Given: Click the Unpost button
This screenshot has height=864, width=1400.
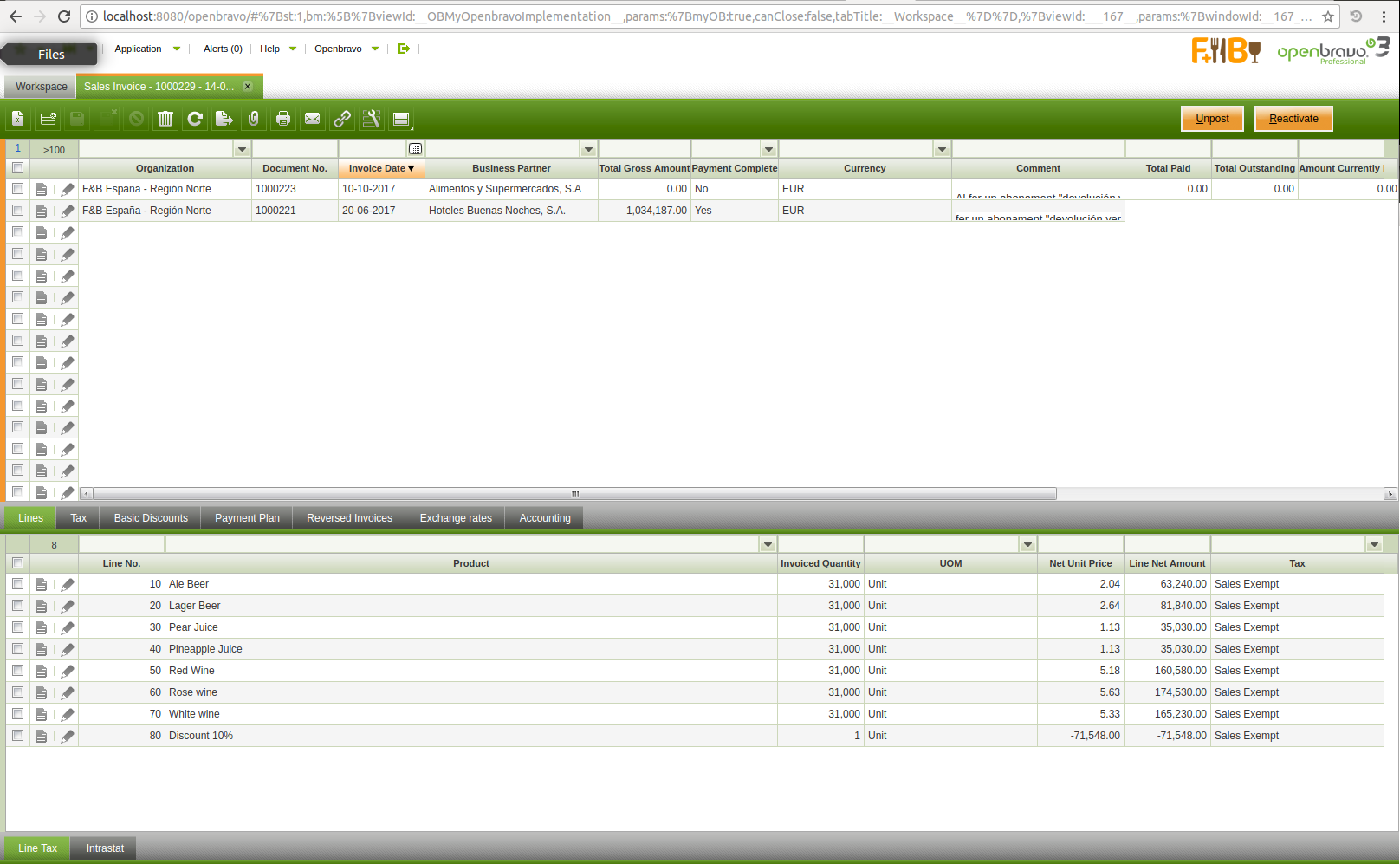Looking at the screenshot, I should pyautogui.click(x=1212, y=119).
